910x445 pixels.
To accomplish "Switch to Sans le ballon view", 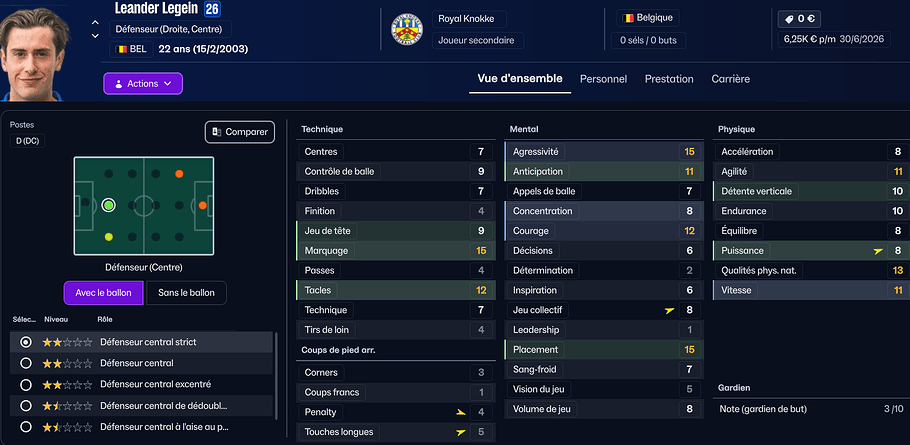I will click(x=187, y=293).
